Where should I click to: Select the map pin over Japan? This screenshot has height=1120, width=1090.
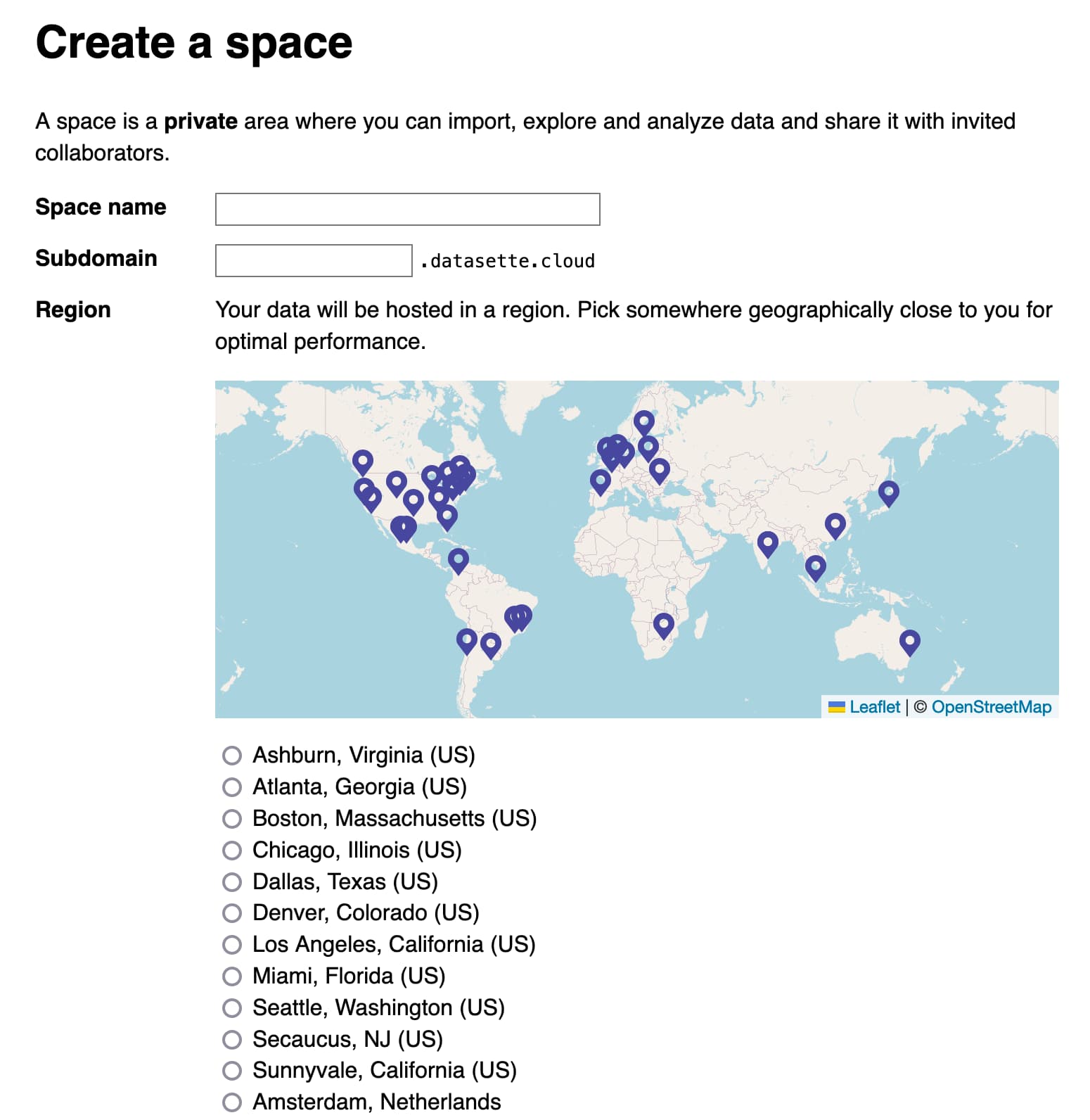click(888, 493)
